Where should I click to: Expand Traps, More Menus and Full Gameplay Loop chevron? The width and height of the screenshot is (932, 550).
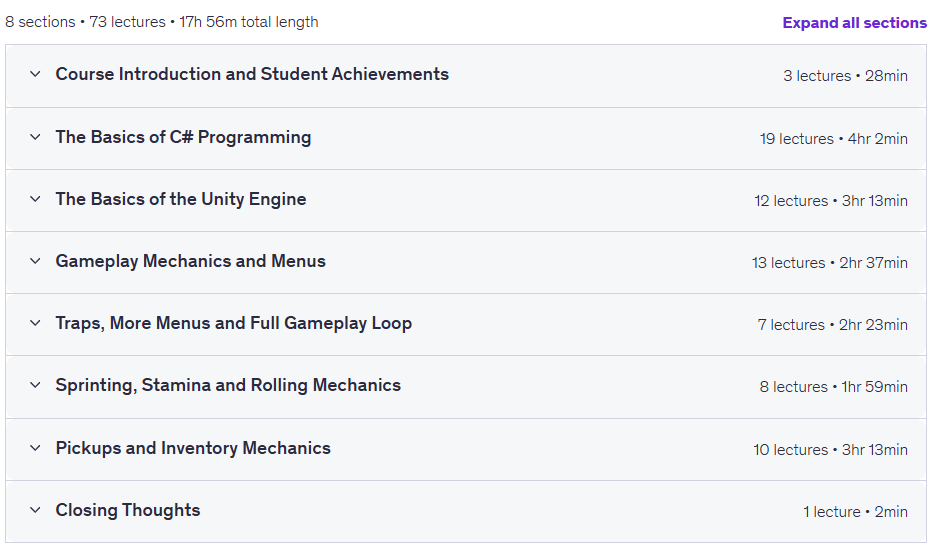pyautogui.click(x=35, y=323)
